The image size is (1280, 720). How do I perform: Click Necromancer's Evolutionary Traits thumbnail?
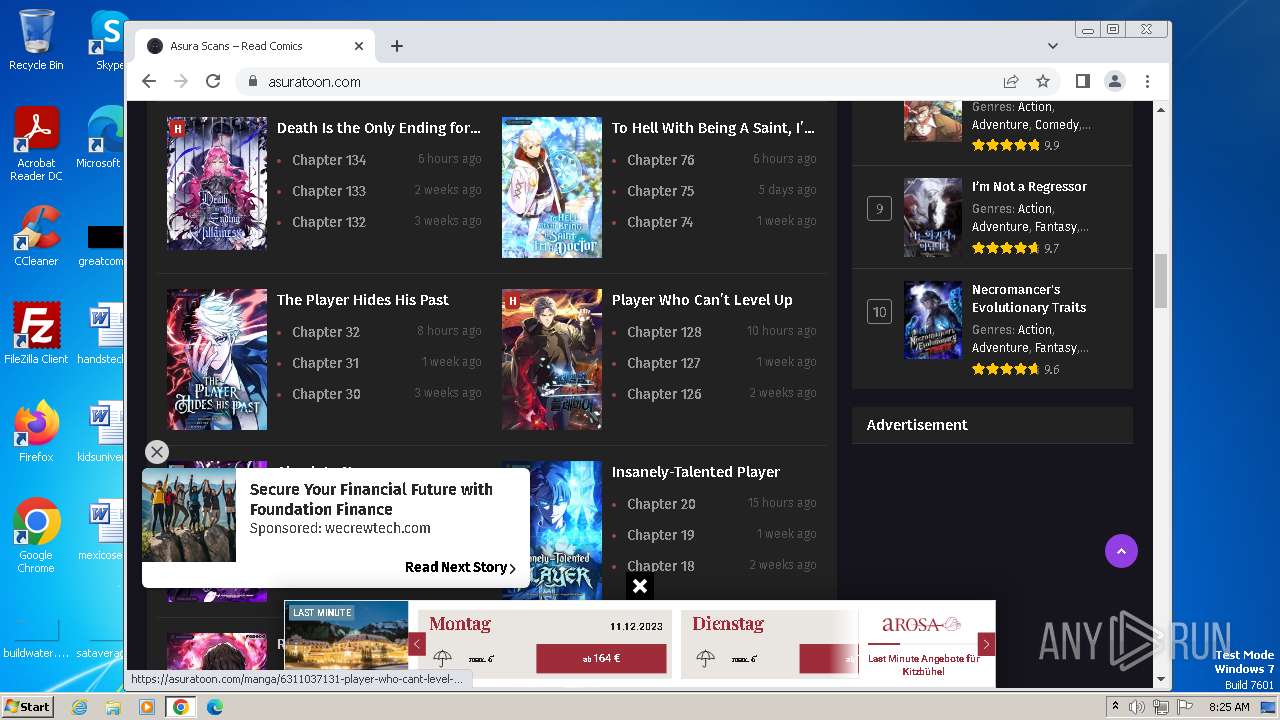(933, 320)
